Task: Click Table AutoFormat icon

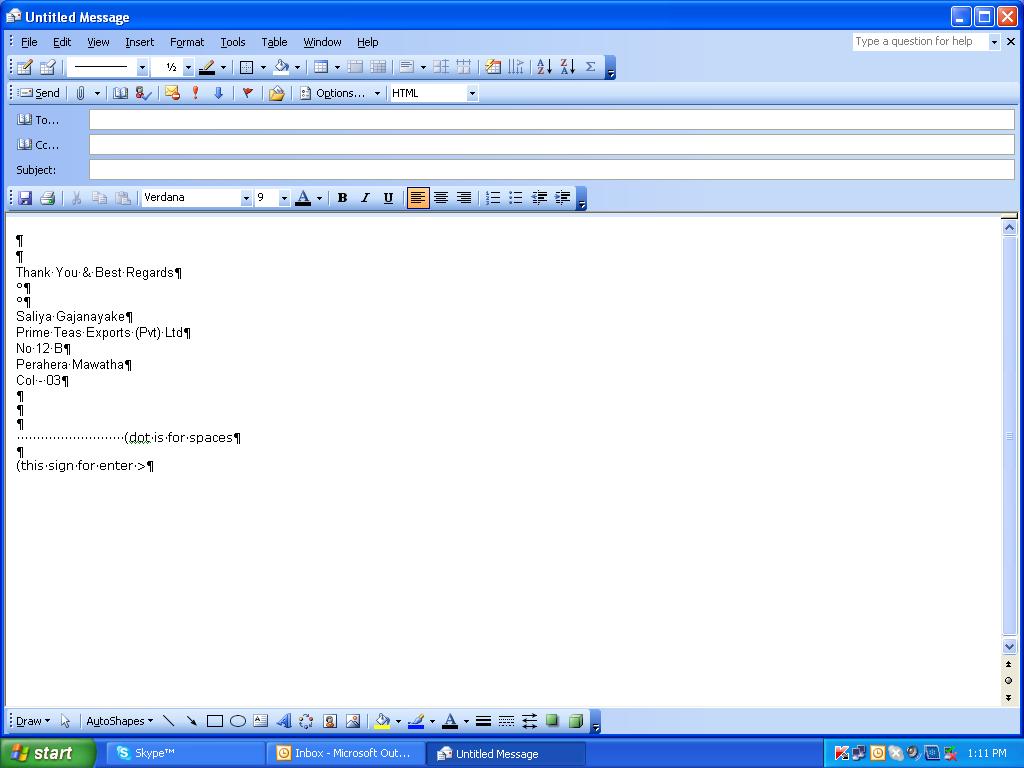Action: pos(493,67)
